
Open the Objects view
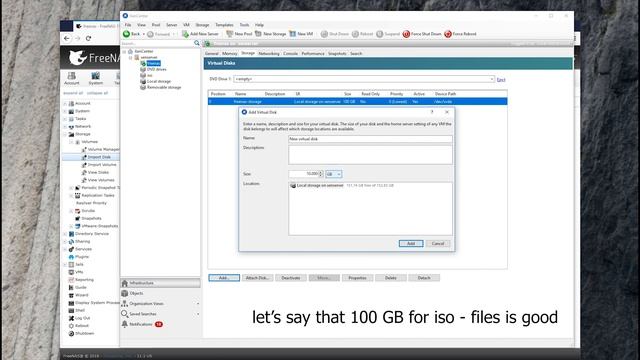point(160,293)
